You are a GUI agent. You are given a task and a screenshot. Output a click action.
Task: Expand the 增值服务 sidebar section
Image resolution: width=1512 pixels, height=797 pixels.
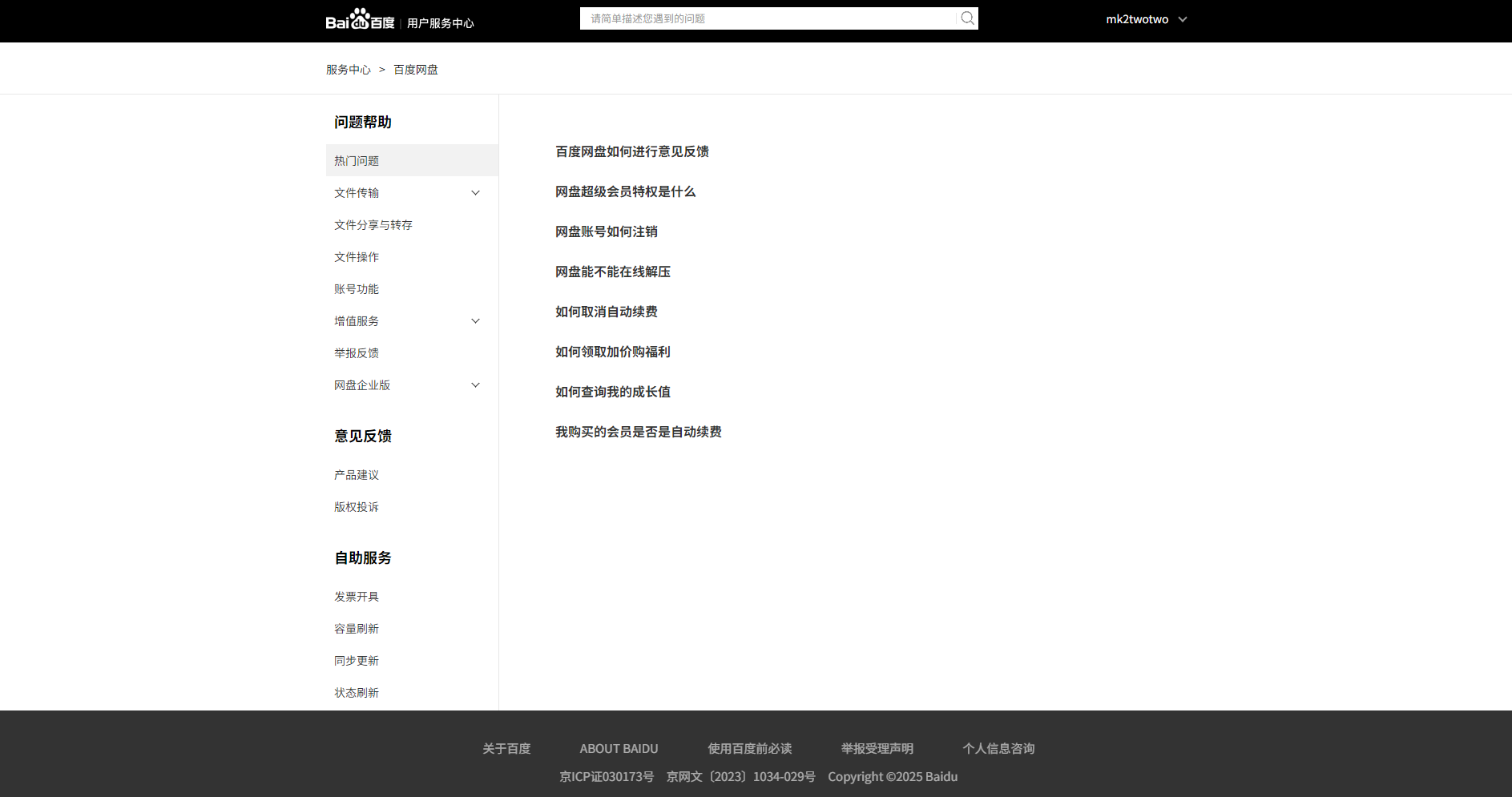(475, 321)
